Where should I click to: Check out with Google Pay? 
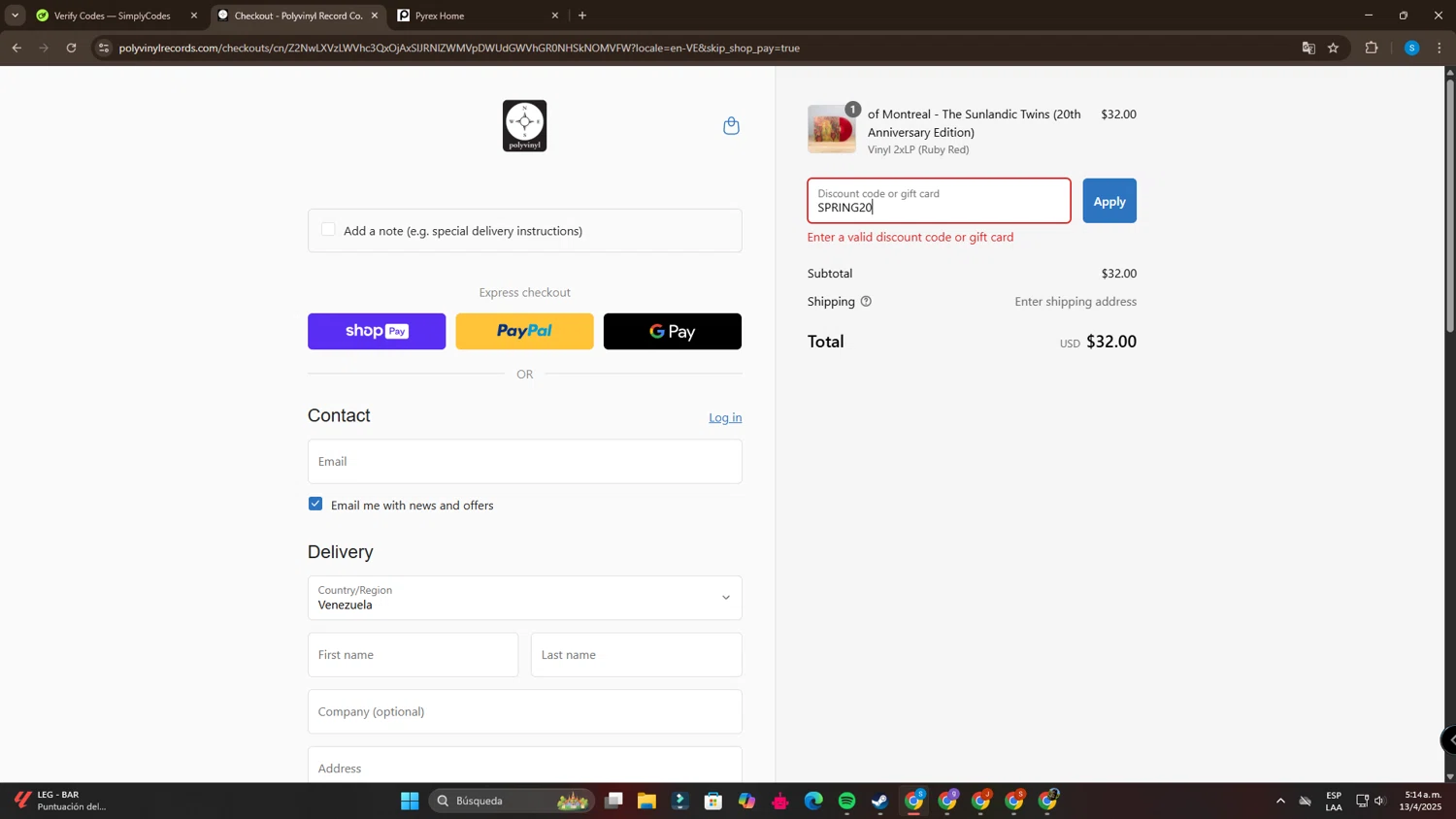(x=672, y=331)
